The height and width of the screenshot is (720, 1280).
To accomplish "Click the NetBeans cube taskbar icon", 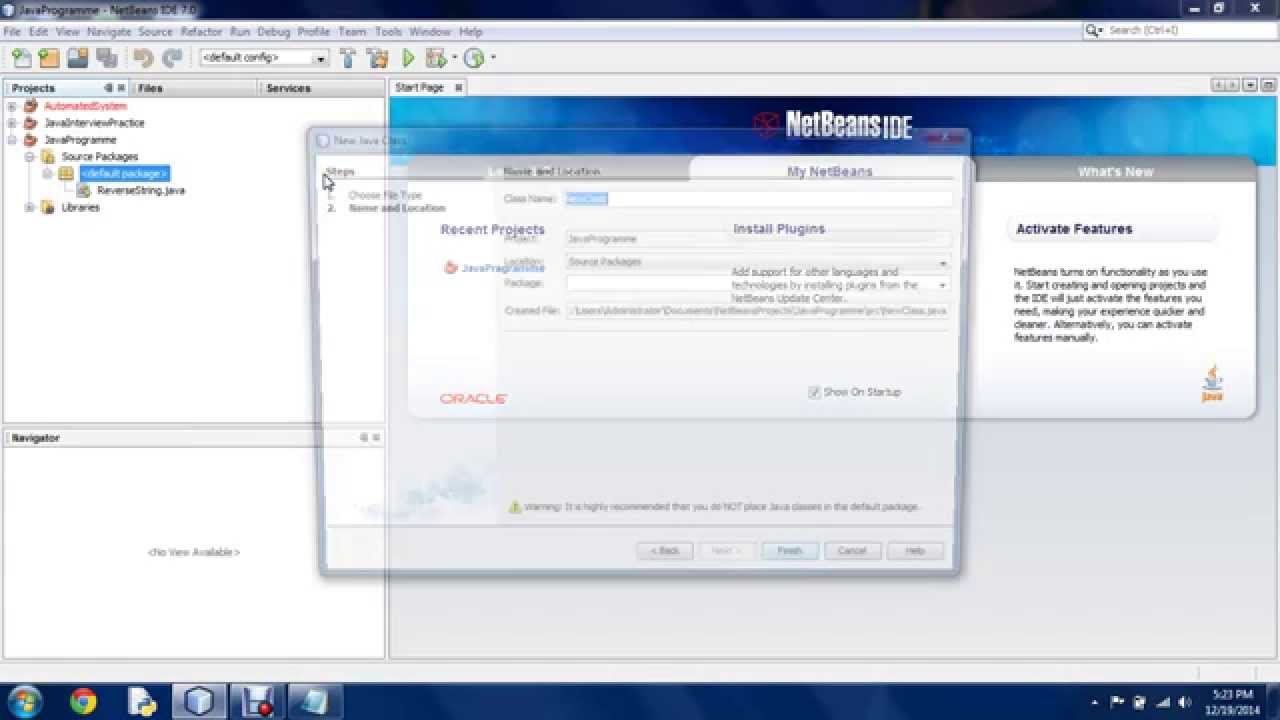I will (x=199, y=701).
